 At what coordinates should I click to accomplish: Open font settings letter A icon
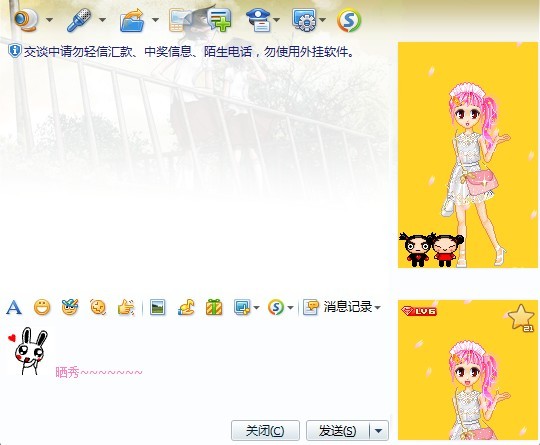coord(14,307)
